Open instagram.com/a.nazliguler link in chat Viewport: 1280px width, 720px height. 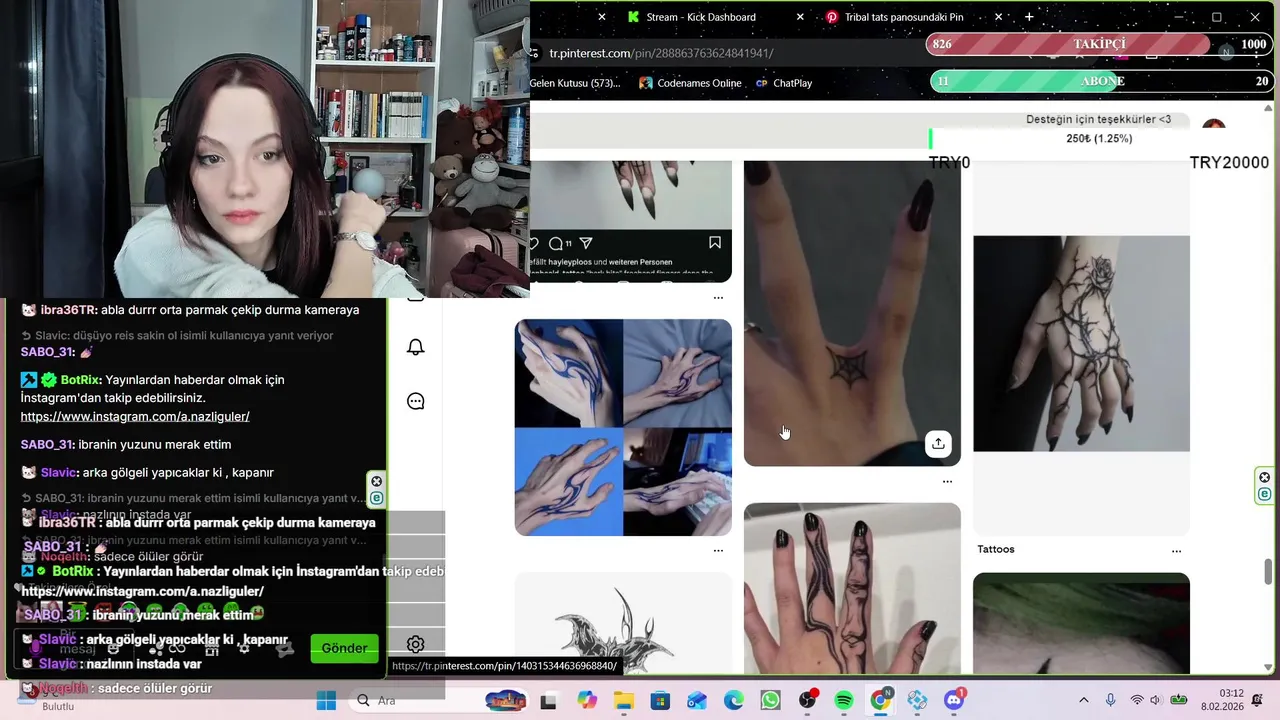click(x=135, y=416)
